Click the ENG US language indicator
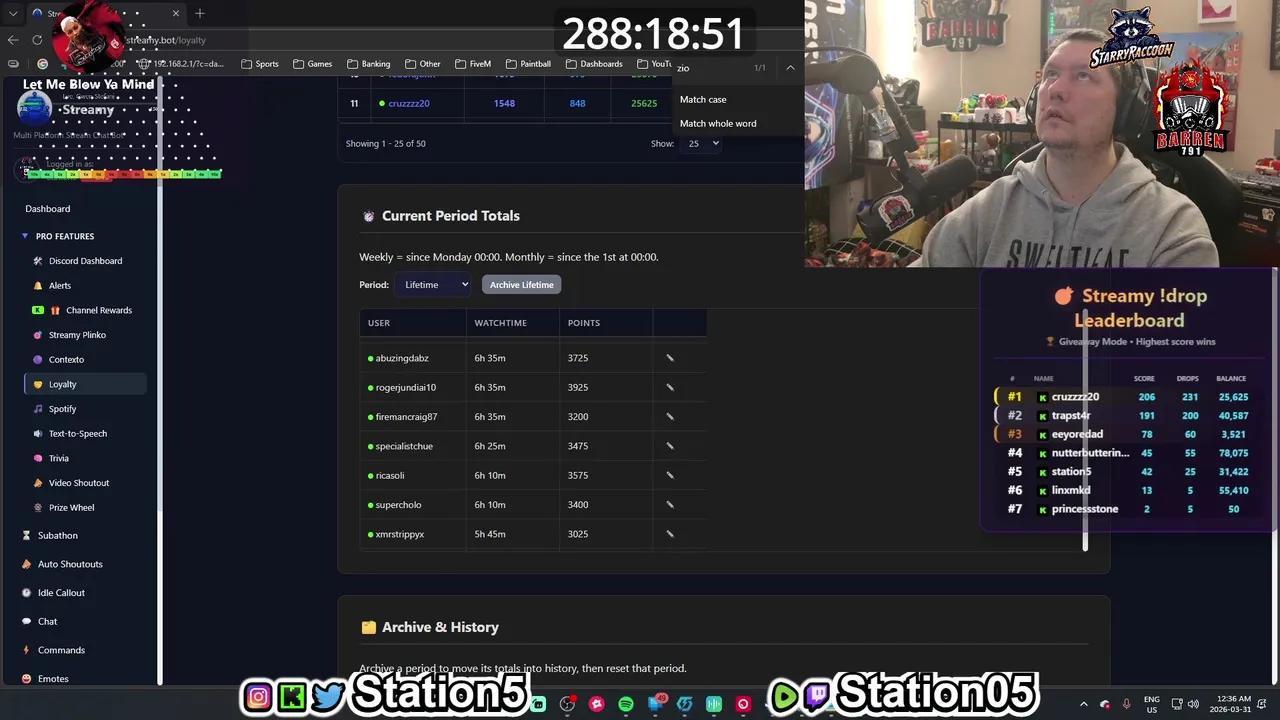The height and width of the screenshot is (720, 1280). pyautogui.click(x=1151, y=704)
